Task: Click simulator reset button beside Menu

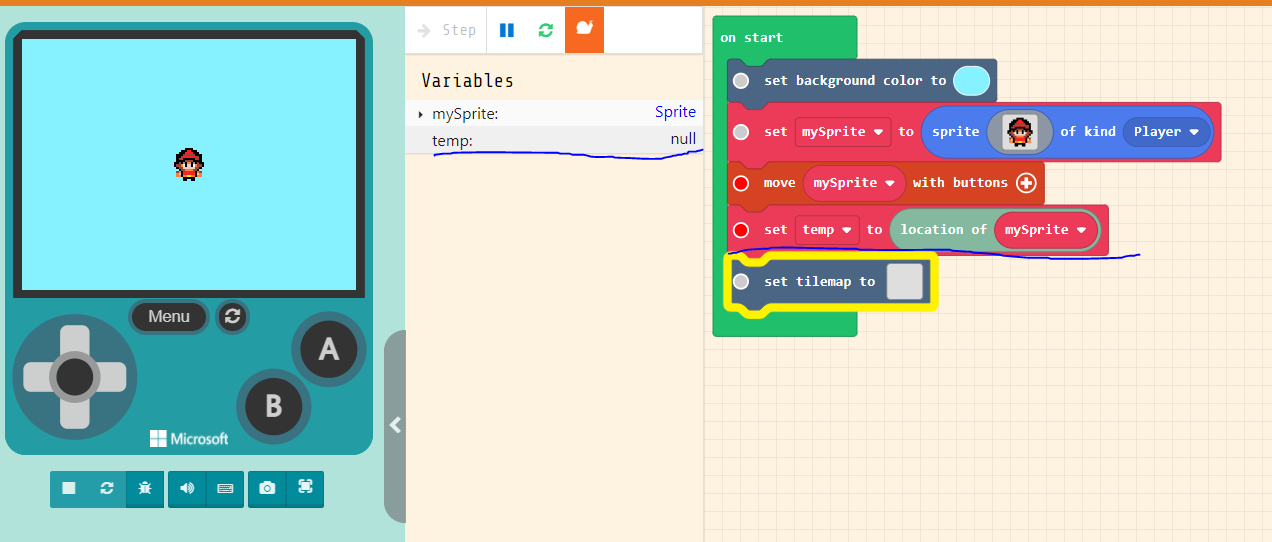Action: coord(233,317)
